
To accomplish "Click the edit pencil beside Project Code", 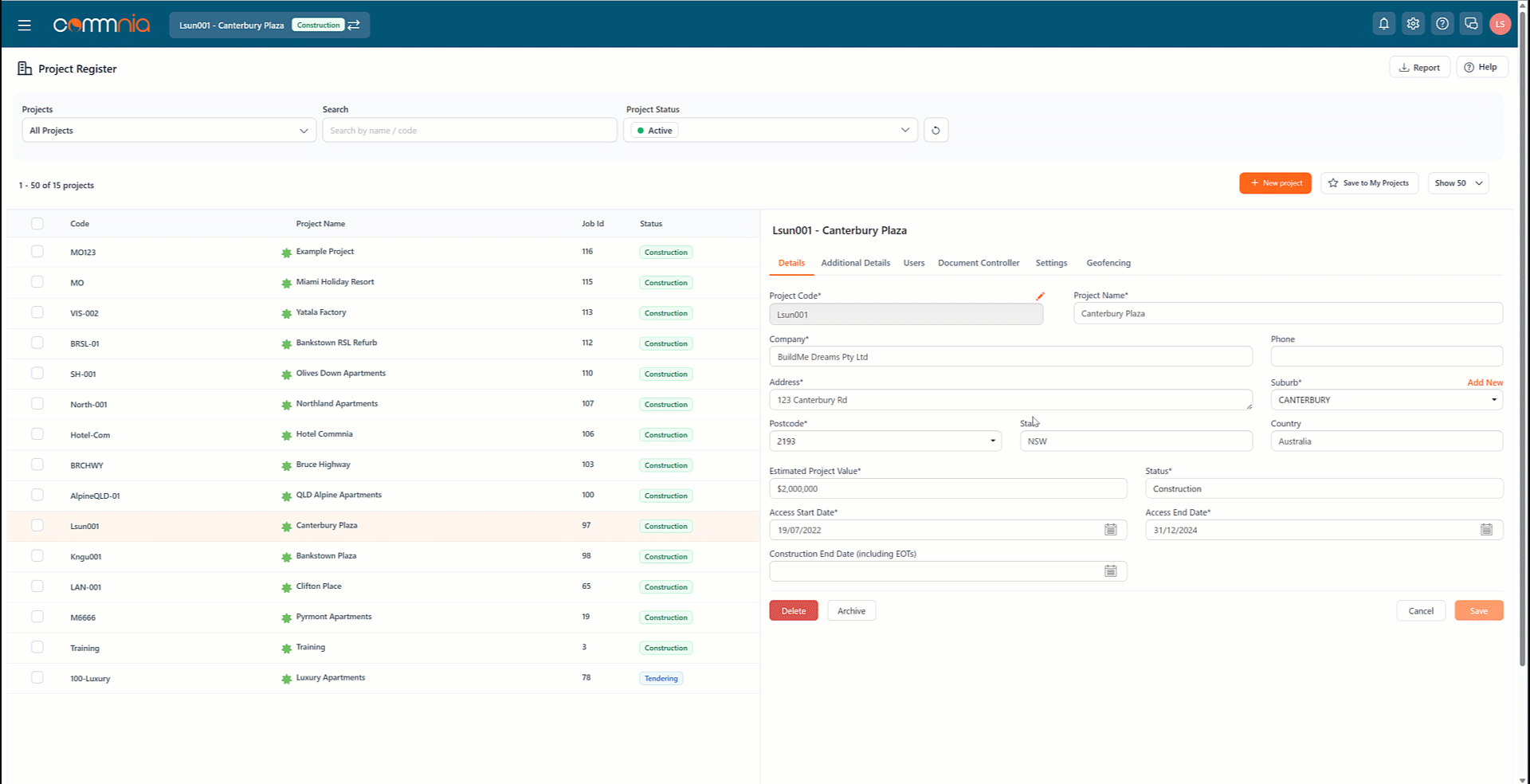I will pyautogui.click(x=1040, y=296).
